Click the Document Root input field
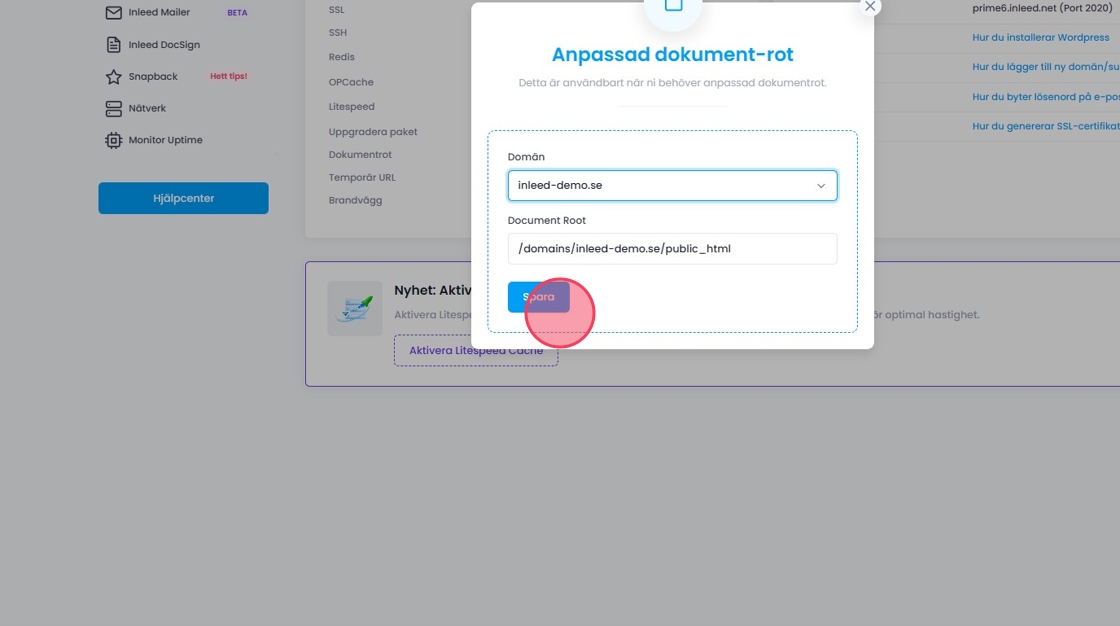Screen dimensions: 1120x626 coord(672,249)
